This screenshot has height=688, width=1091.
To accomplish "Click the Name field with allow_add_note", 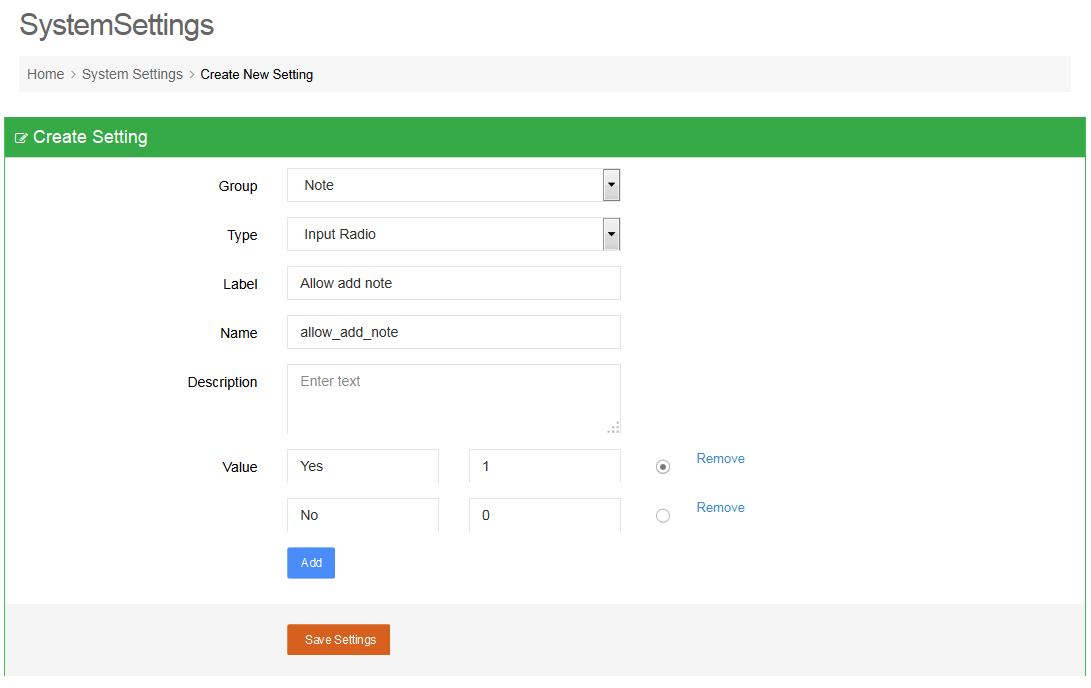I will 453,332.
